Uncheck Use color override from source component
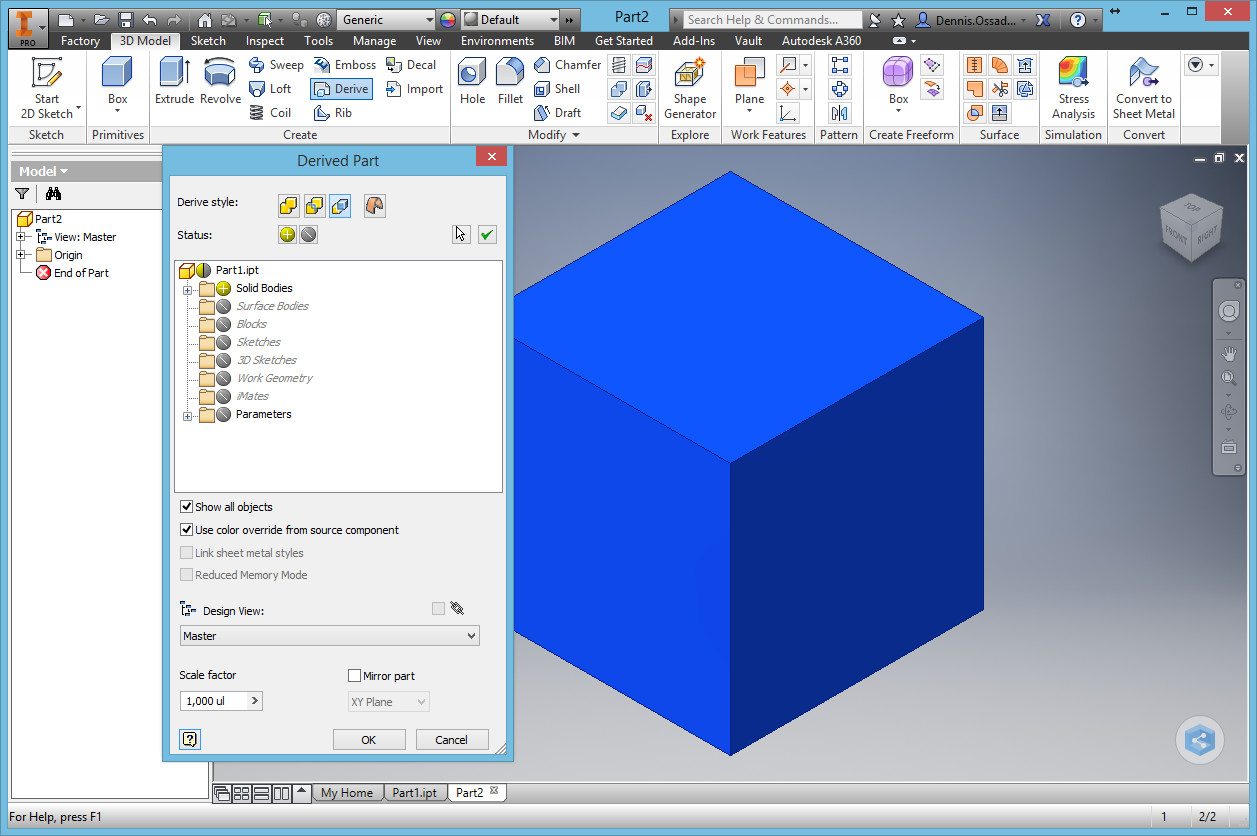The width and height of the screenshot is (1257, 836). click(x=186, y=530)
